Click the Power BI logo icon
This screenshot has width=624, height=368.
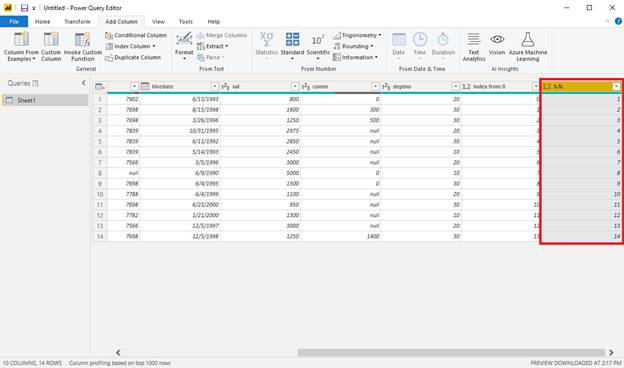[x=8, y=8]
